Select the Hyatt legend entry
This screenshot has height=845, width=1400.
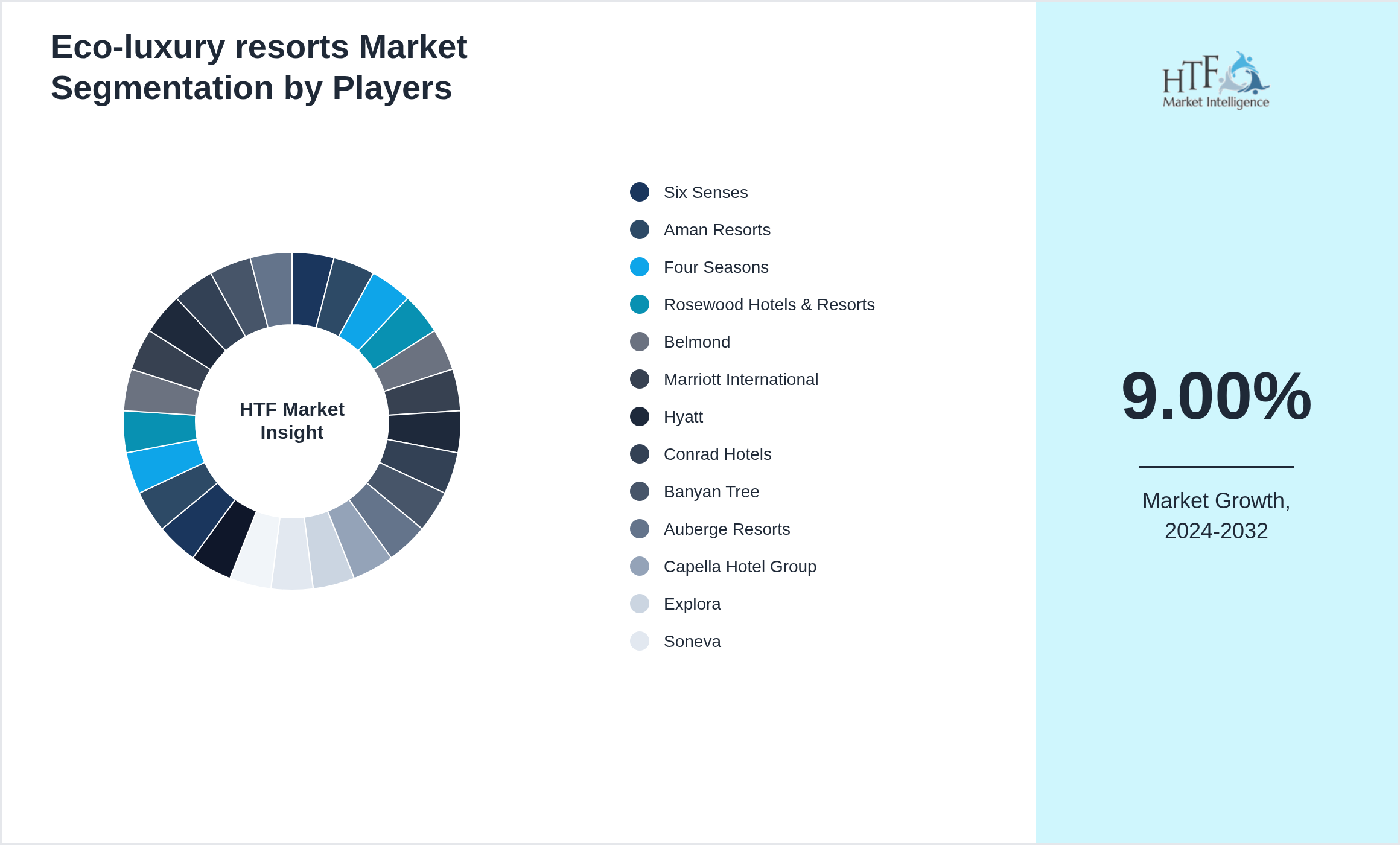point(666,416)
